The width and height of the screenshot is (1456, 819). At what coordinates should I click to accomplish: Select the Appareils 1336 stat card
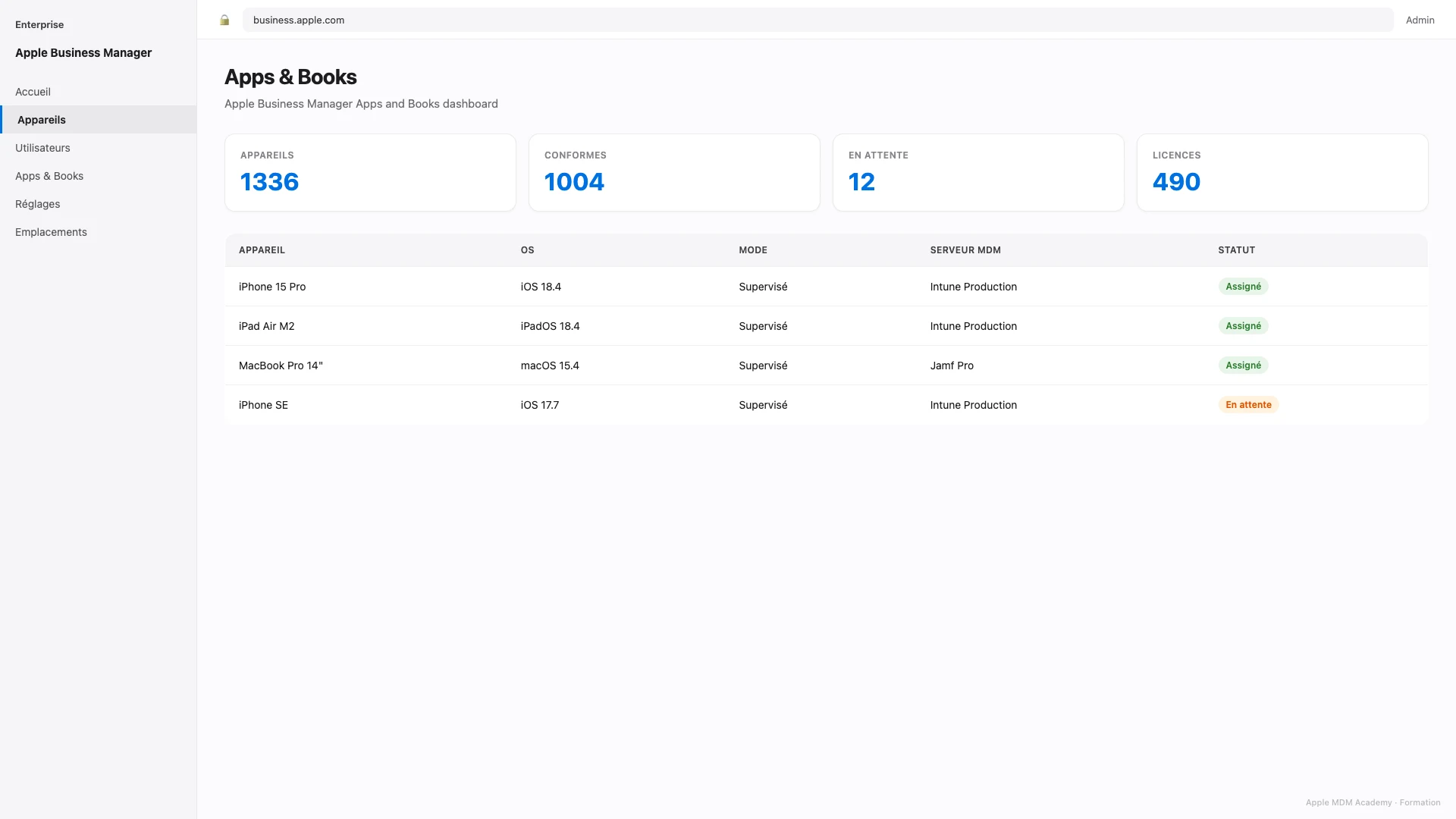click(370, 173)
